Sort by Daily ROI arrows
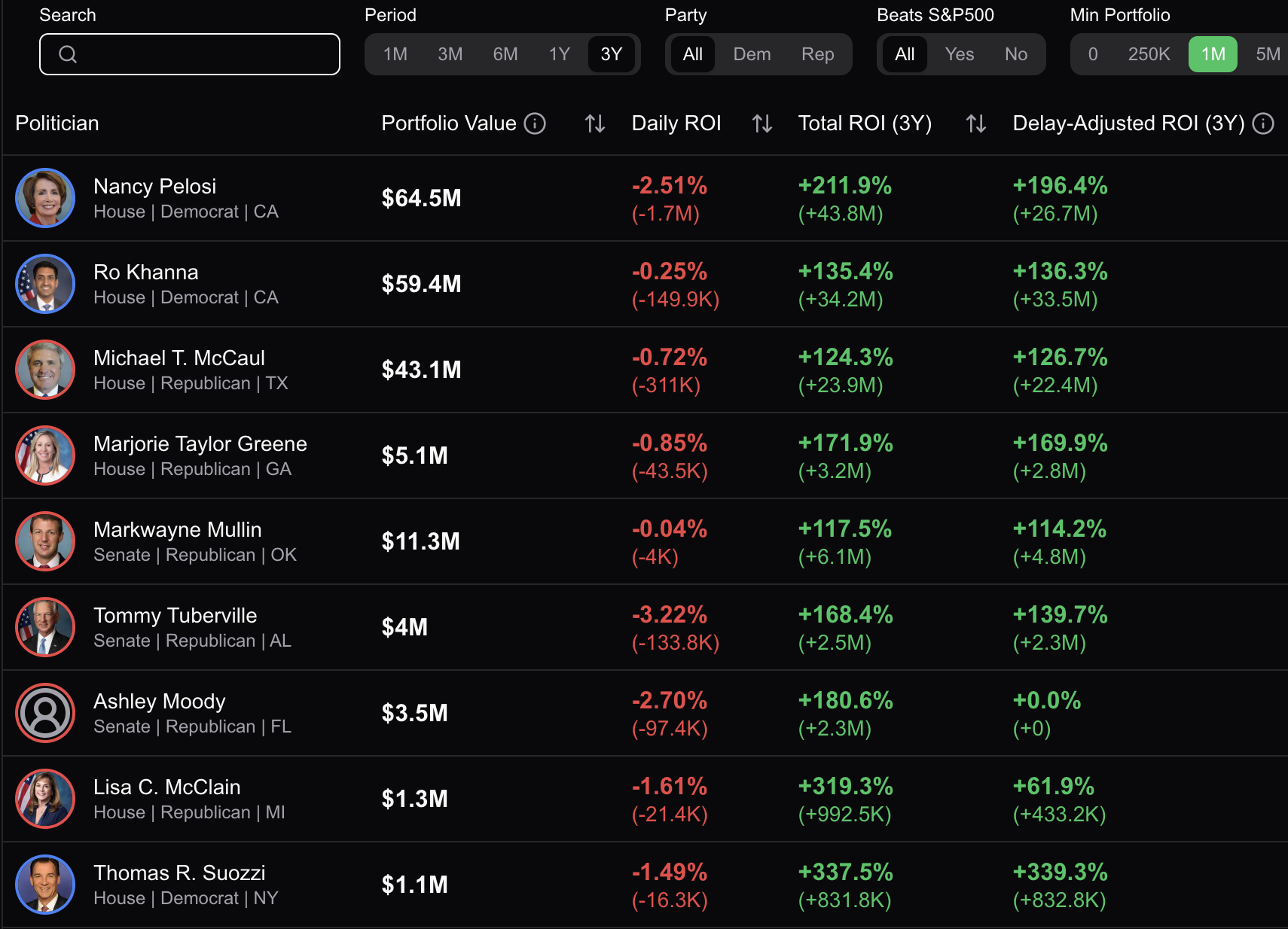 point(762,123)
